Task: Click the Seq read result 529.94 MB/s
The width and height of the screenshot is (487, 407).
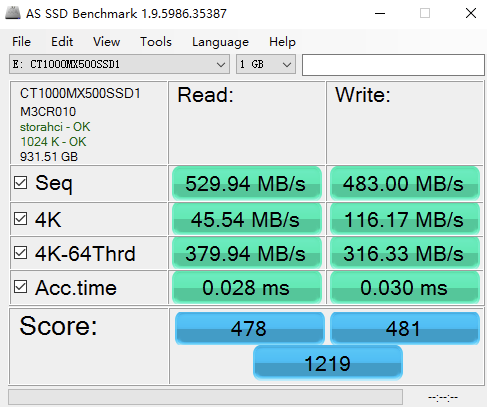Action: pyautogui.click(x=247, y=183)
